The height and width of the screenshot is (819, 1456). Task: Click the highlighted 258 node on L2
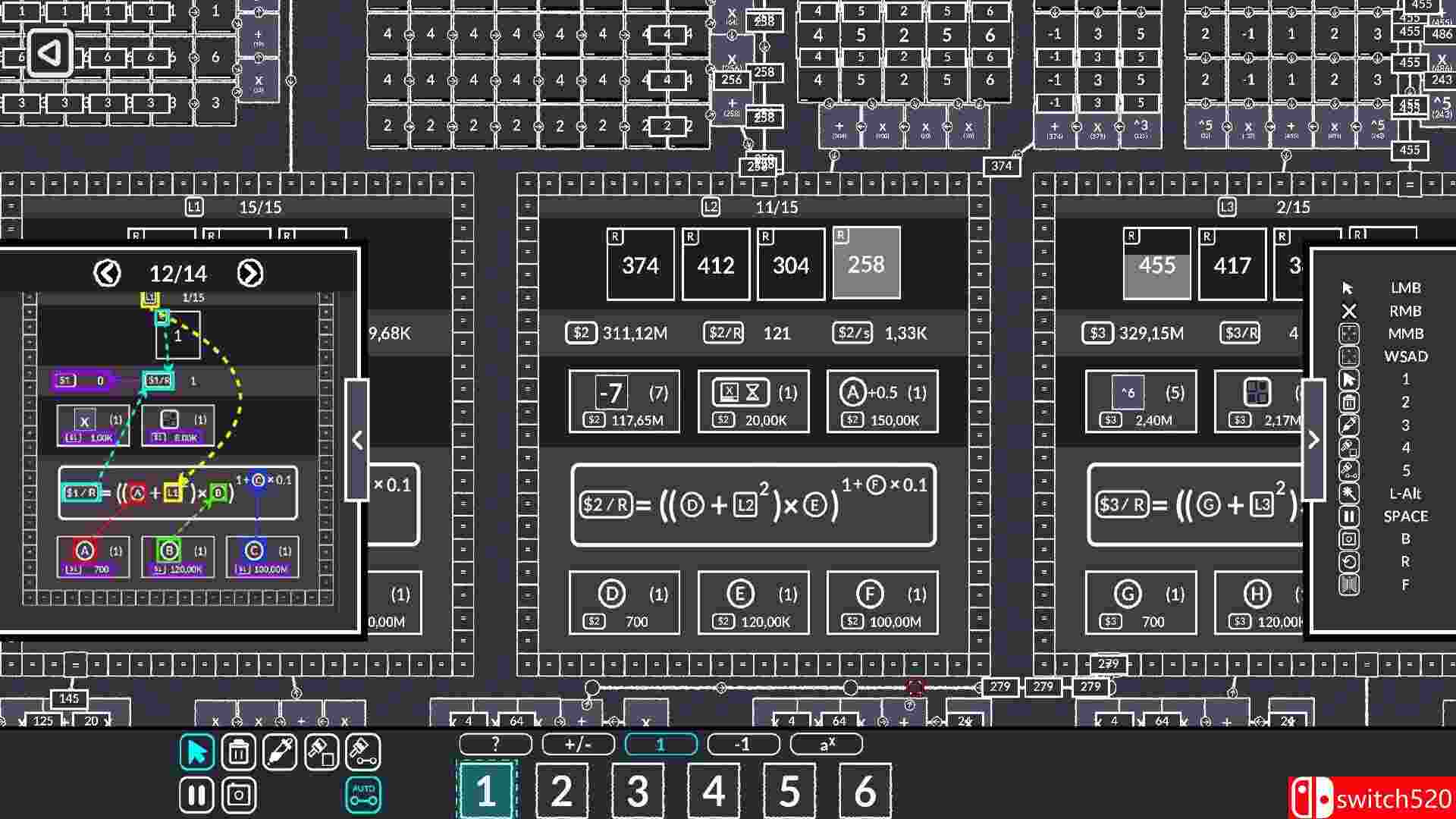tap(866, 264)
